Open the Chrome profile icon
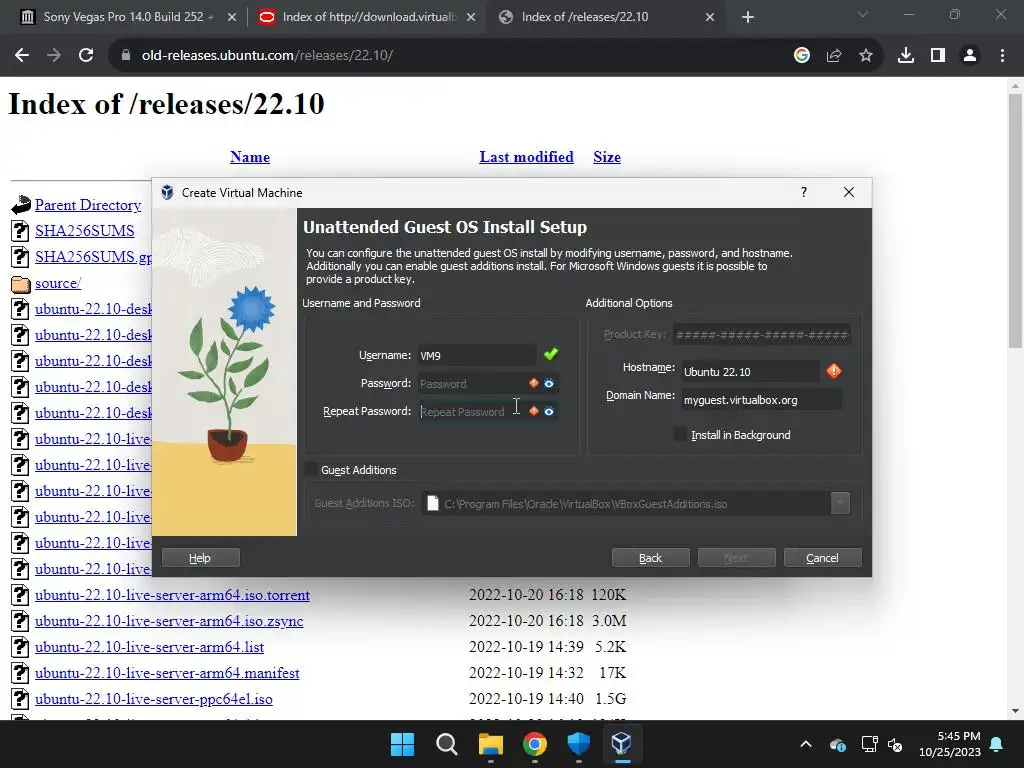1024x768 pixels. click(970, 56)
